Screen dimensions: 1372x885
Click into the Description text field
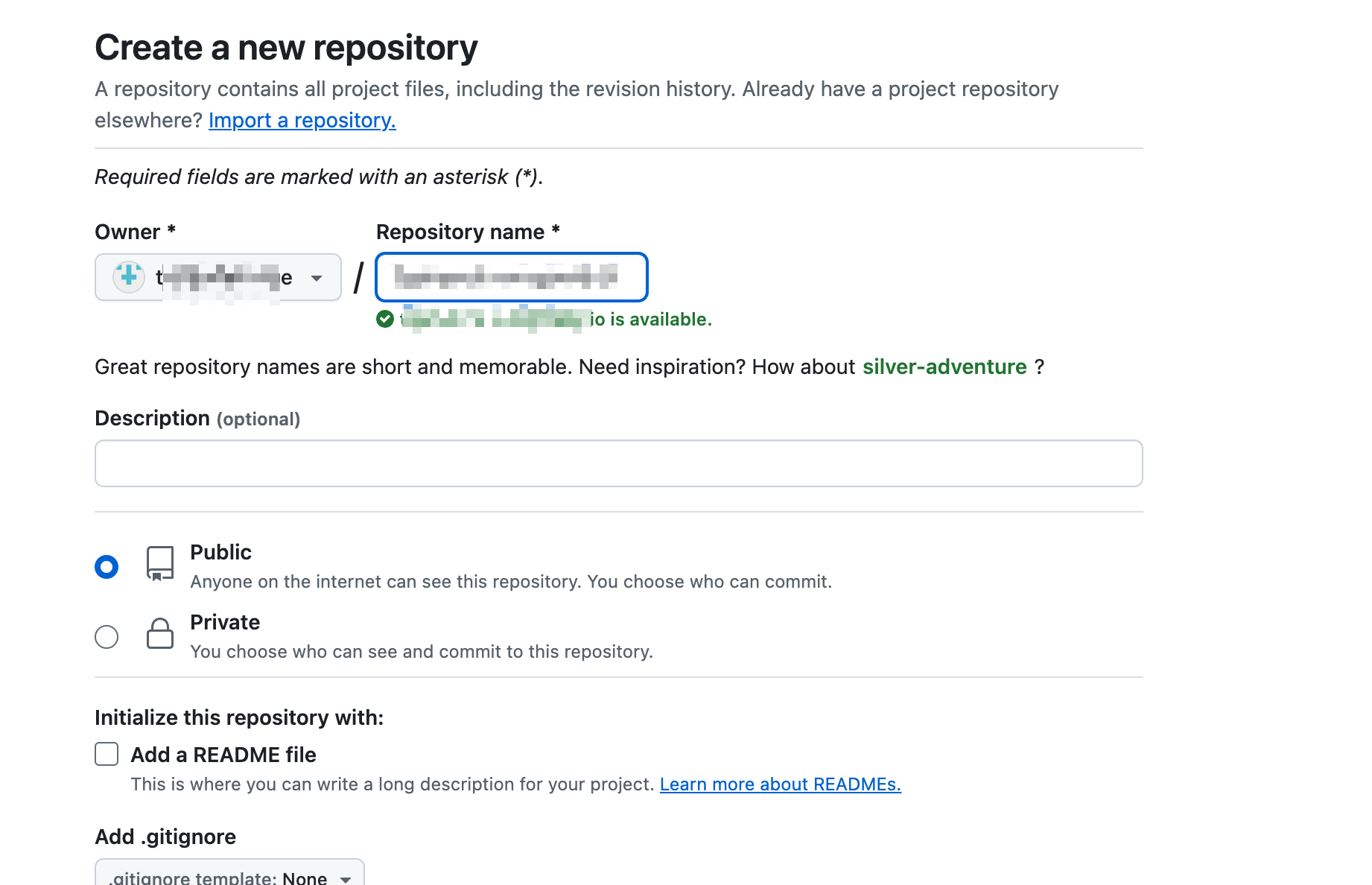point(618,463)
